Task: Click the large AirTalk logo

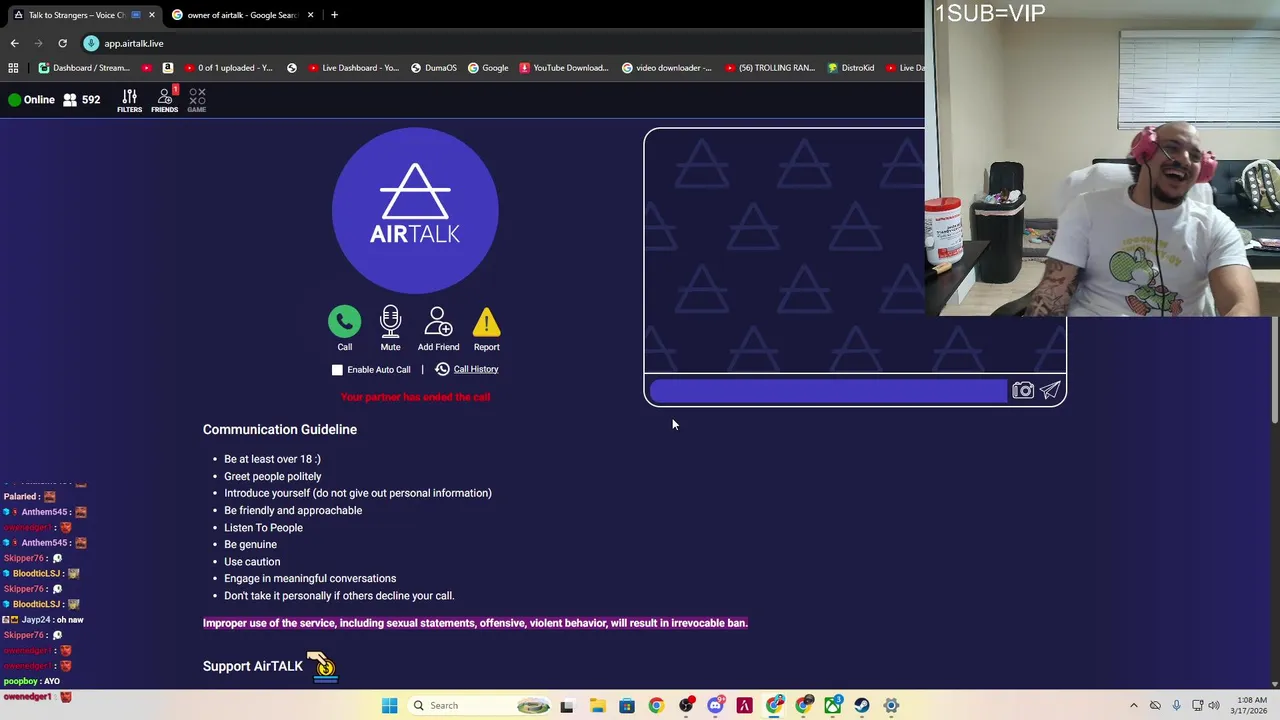Action: [415, 210]
